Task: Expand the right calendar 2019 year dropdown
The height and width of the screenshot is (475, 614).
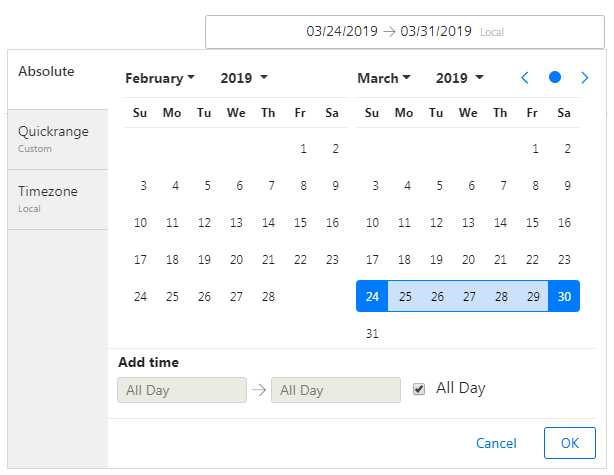Action: pos(460,78)
